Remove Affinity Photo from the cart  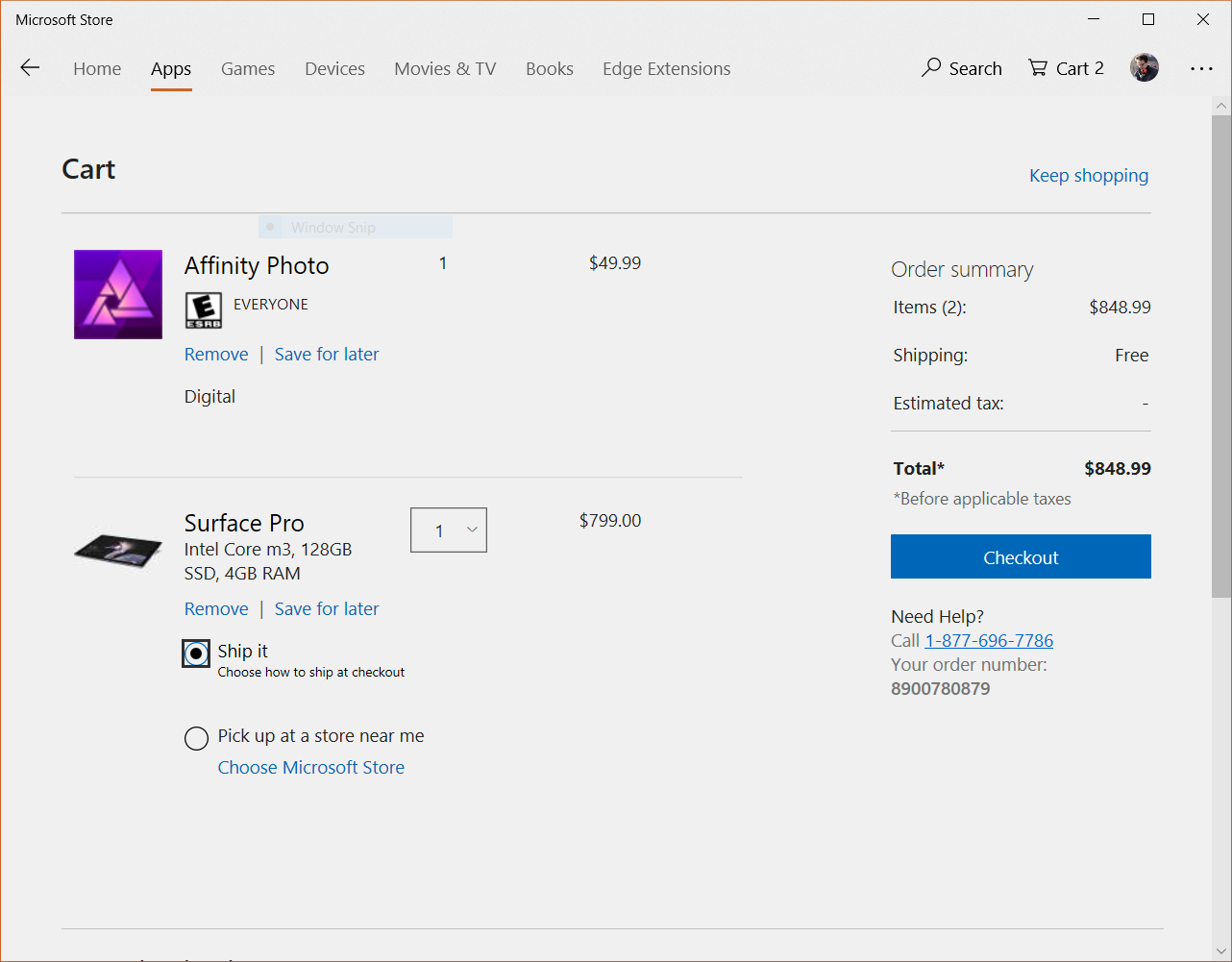pyautogui.click(x=216, y=355)
